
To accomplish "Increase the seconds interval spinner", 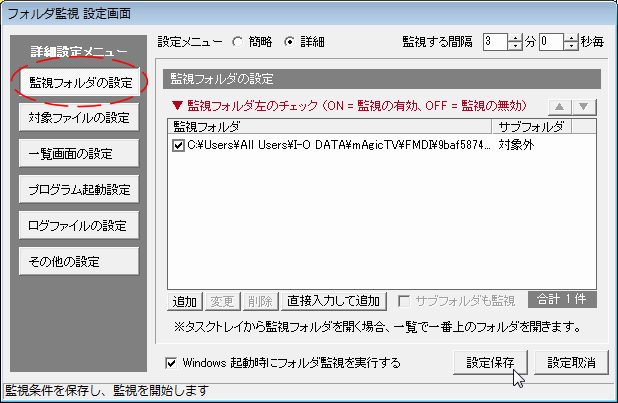I will [570, 38].
